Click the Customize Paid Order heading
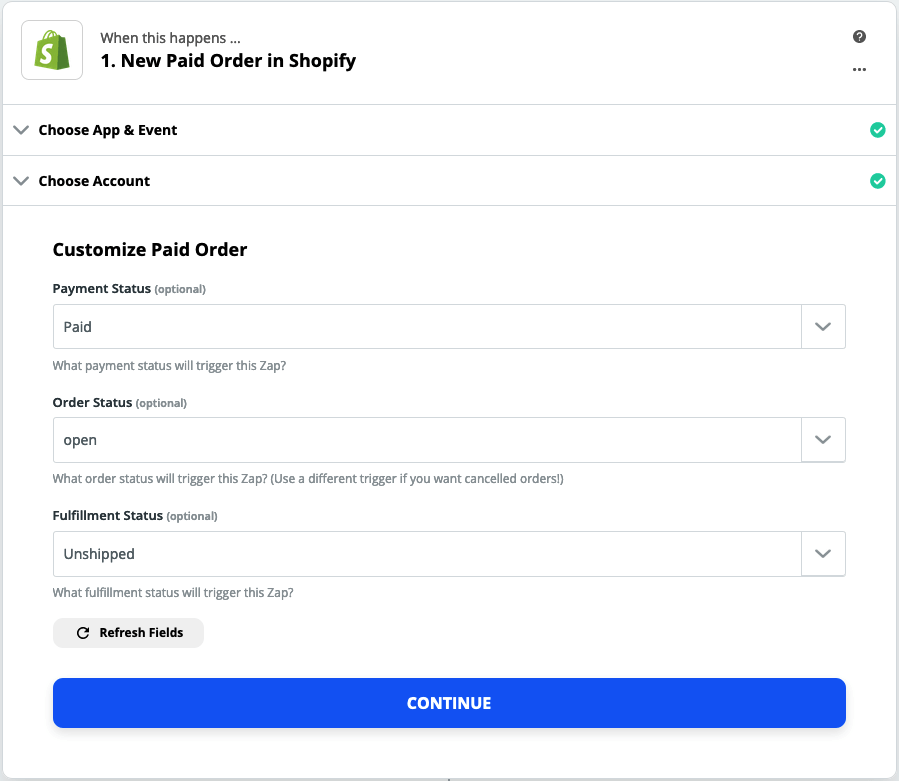Viewport: 899px width, 781px height. (x=150, y=250)
